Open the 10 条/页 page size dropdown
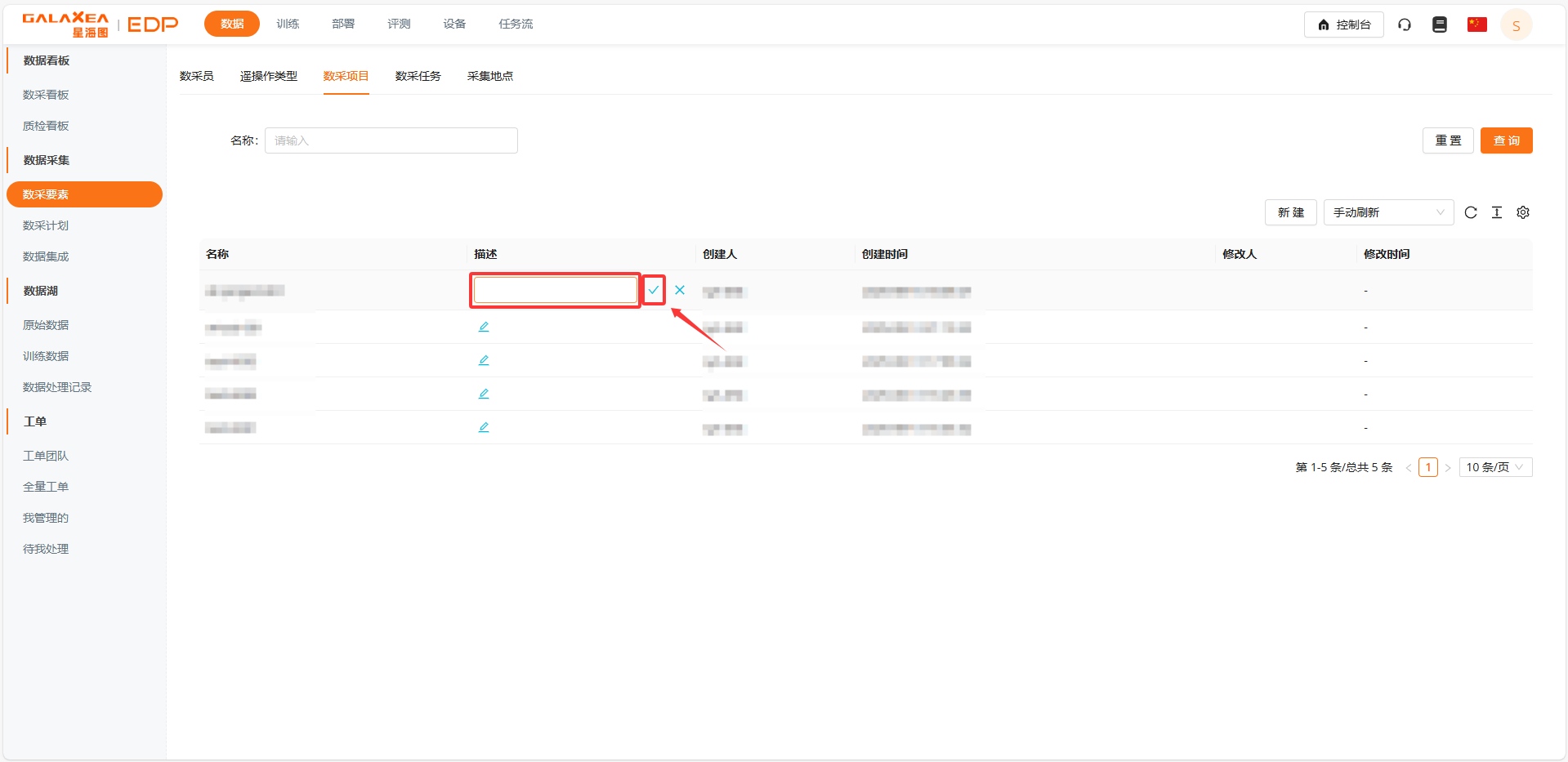Image resolution: width=1568 pixels, height=762 pixels. 1494,467
